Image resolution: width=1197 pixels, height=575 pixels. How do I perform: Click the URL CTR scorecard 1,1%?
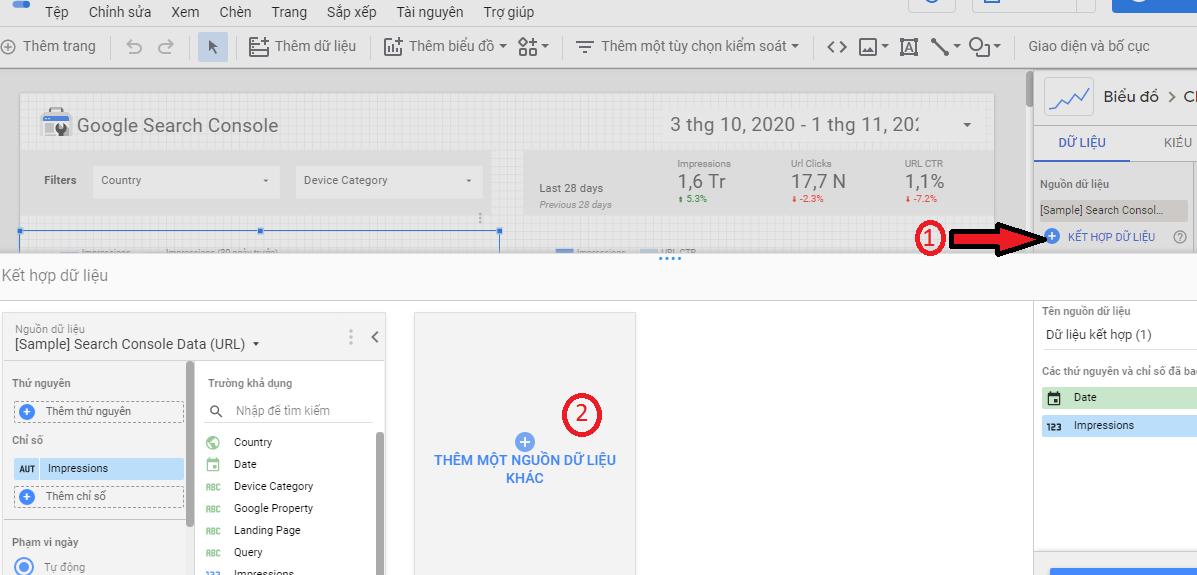924,182
